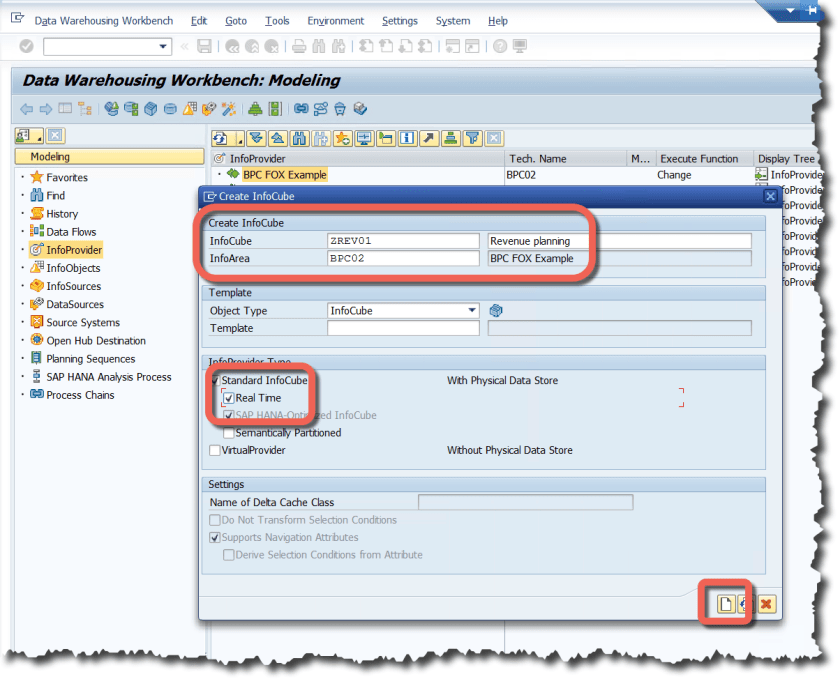840x679 pixels.
Task: Click the red X Cancel icon in dialog
Action: point(766,604)
